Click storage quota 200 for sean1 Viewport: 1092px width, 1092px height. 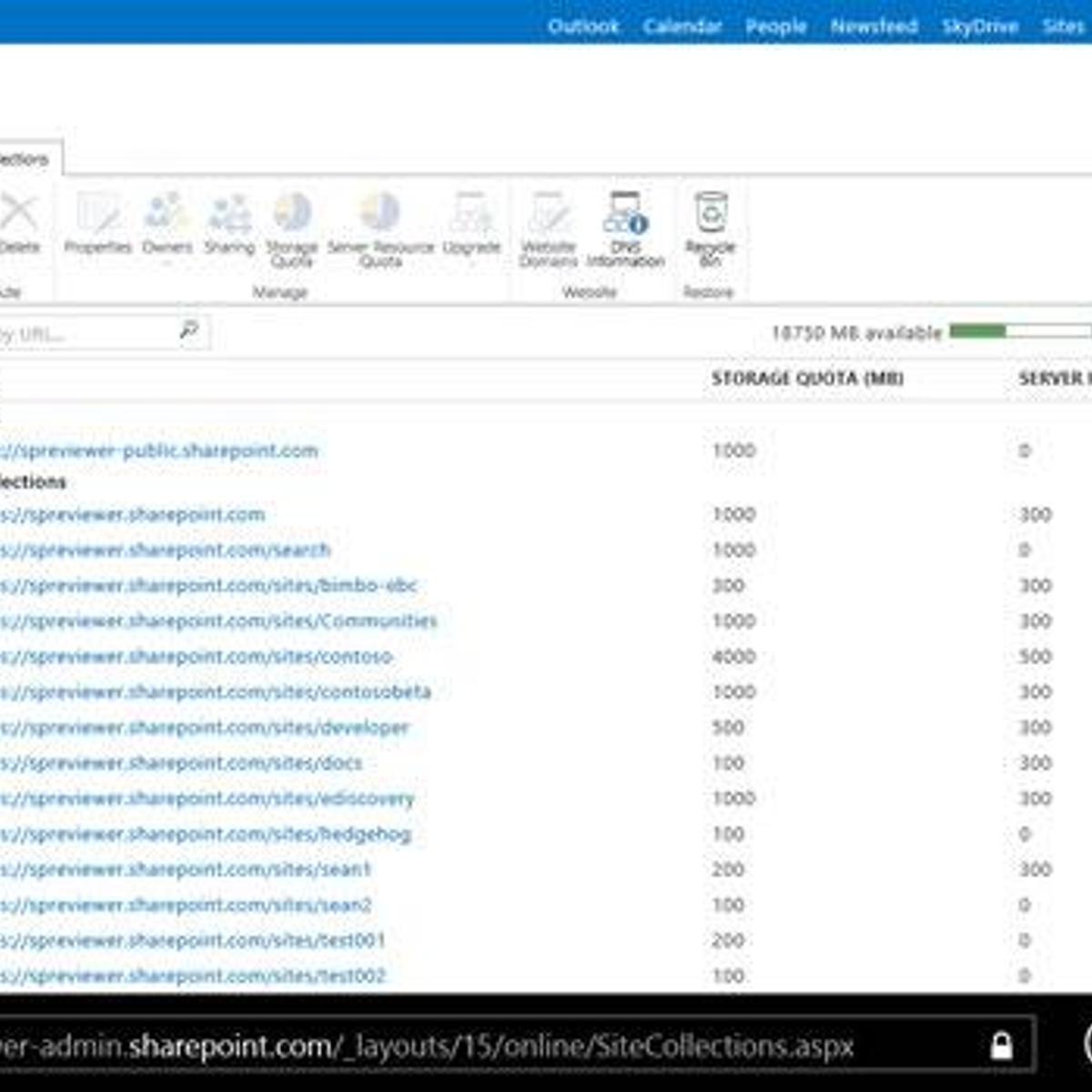point(728,869)
